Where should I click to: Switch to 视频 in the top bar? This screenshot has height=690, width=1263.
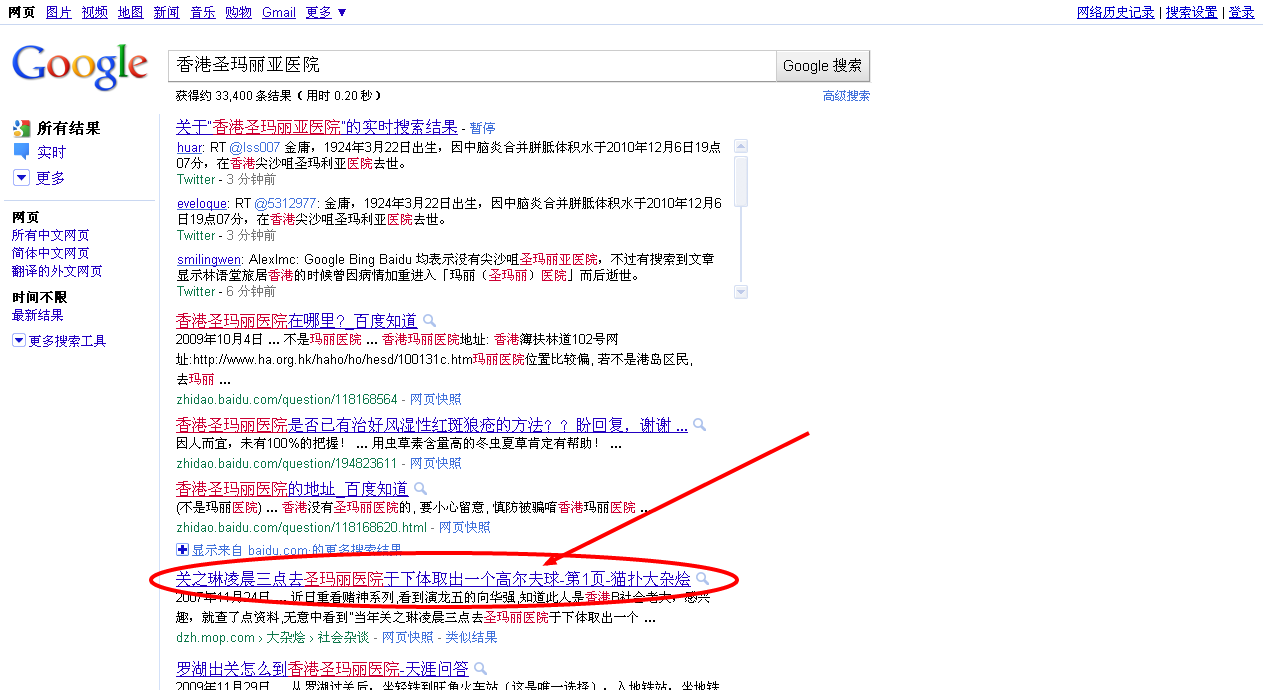(x=95, y=12)
